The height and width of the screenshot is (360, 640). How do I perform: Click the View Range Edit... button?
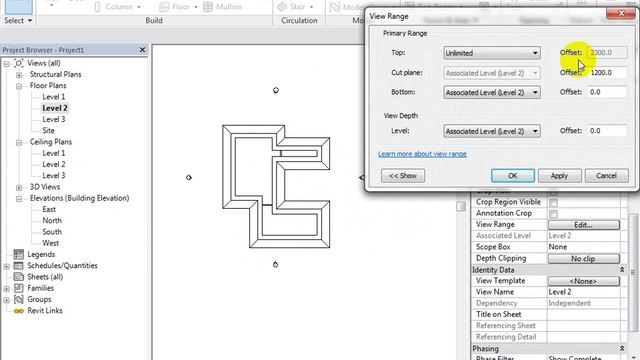583,225
